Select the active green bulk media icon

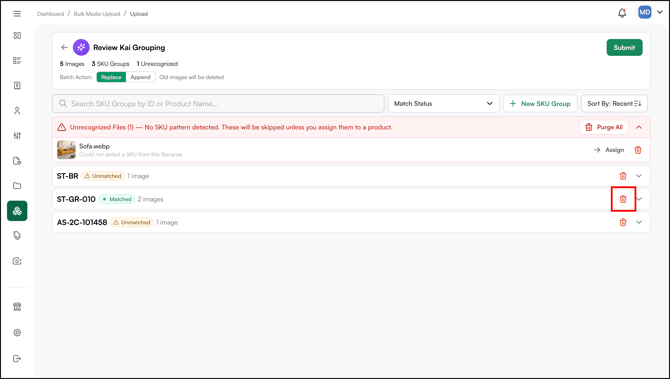tap(17, 211)
